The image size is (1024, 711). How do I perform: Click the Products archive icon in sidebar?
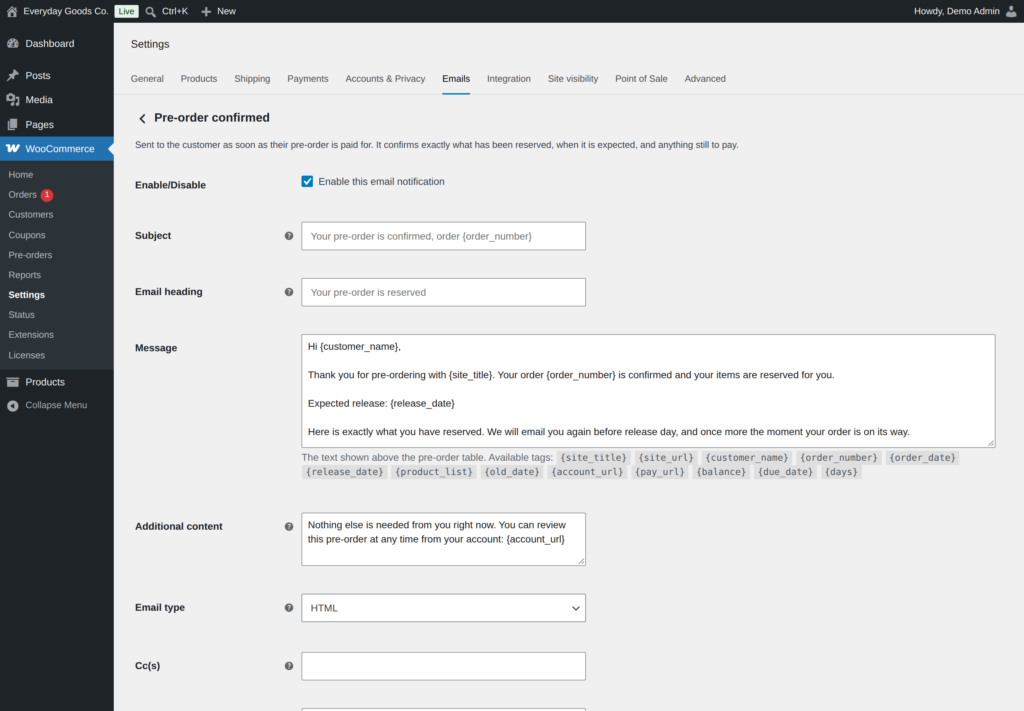point(13,382)
